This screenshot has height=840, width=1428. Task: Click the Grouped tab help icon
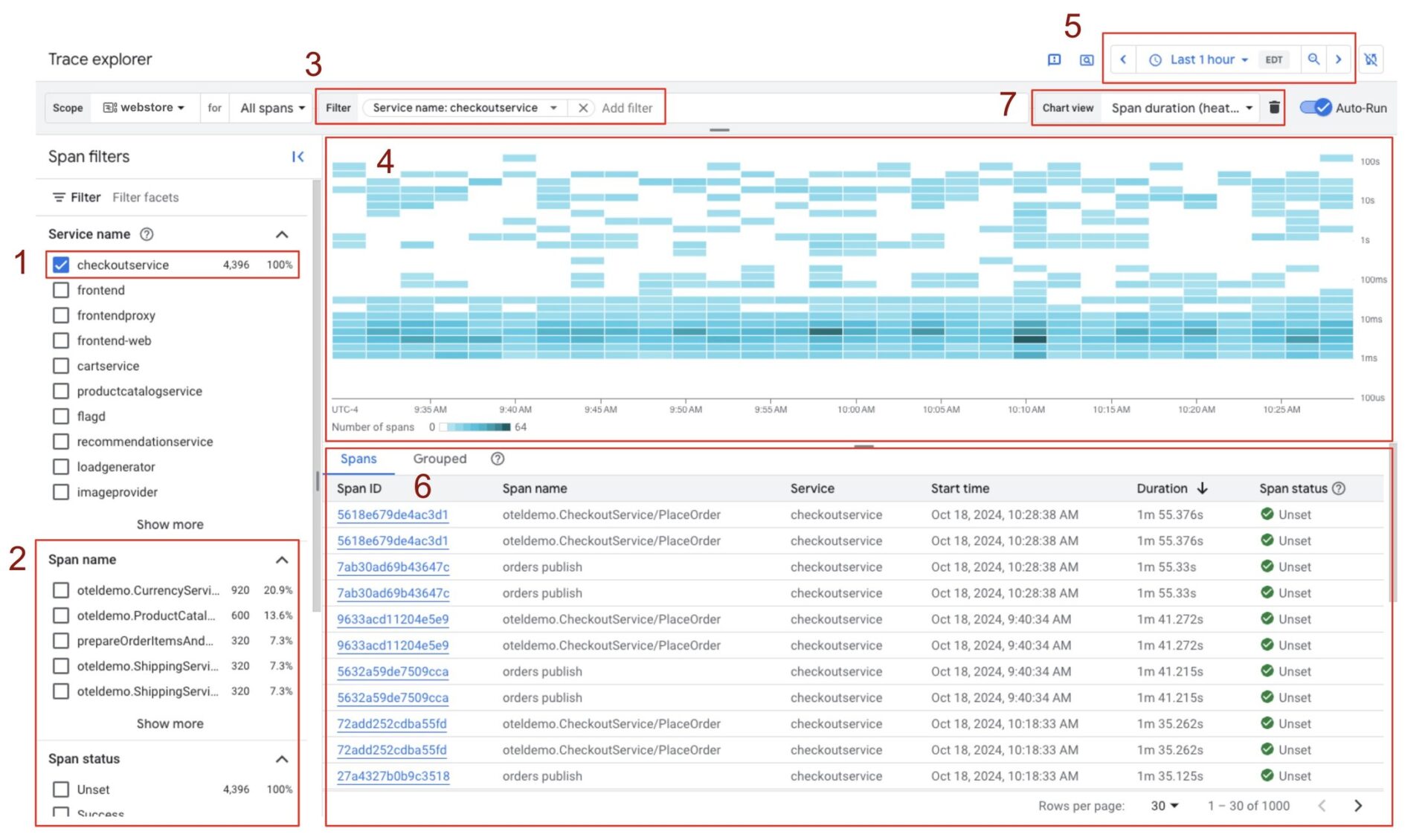click(498, 459)
